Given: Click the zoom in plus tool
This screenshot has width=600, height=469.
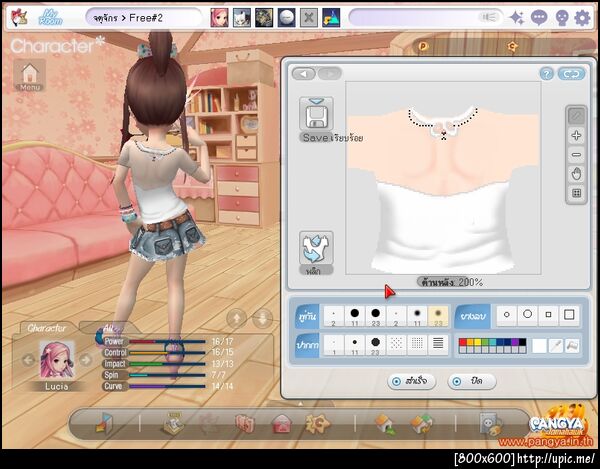Looking at the screenshot, I should pos(576,135).
